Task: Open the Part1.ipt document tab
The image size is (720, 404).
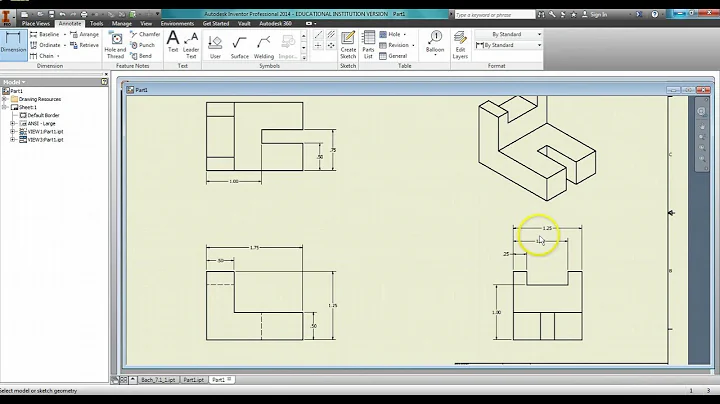Action: pyautogui.click(x=193, y=380)
